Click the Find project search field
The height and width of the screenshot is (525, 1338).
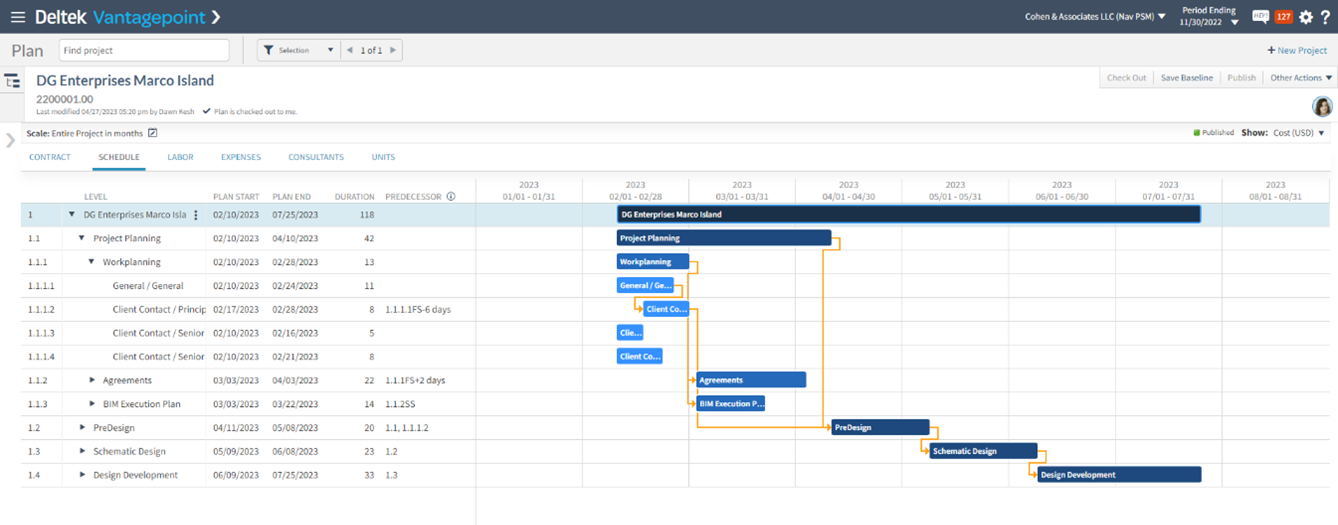tap(144, 50)
